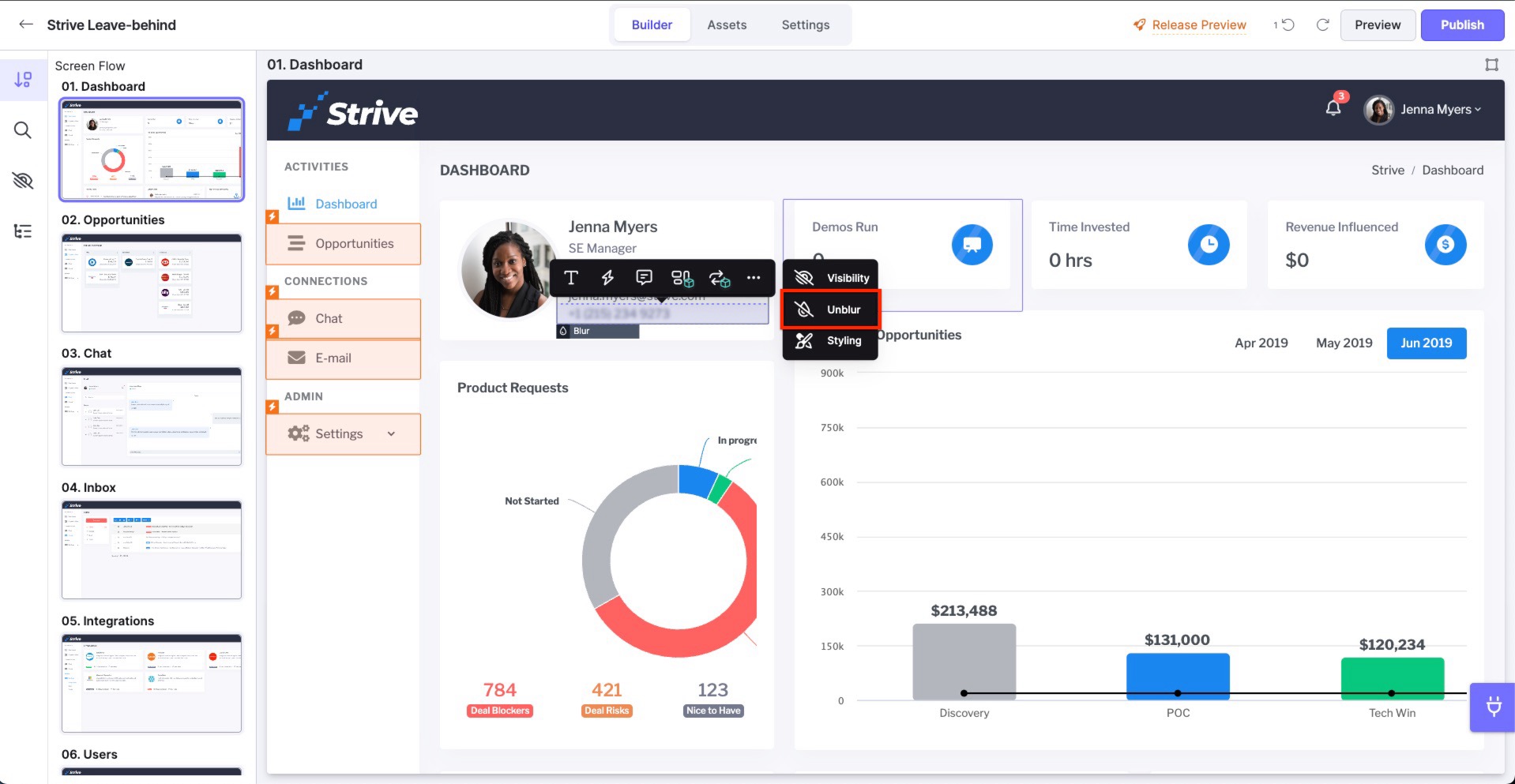
Task: Click the lightning action icon in floating toolbar
Action: [607, 278]
